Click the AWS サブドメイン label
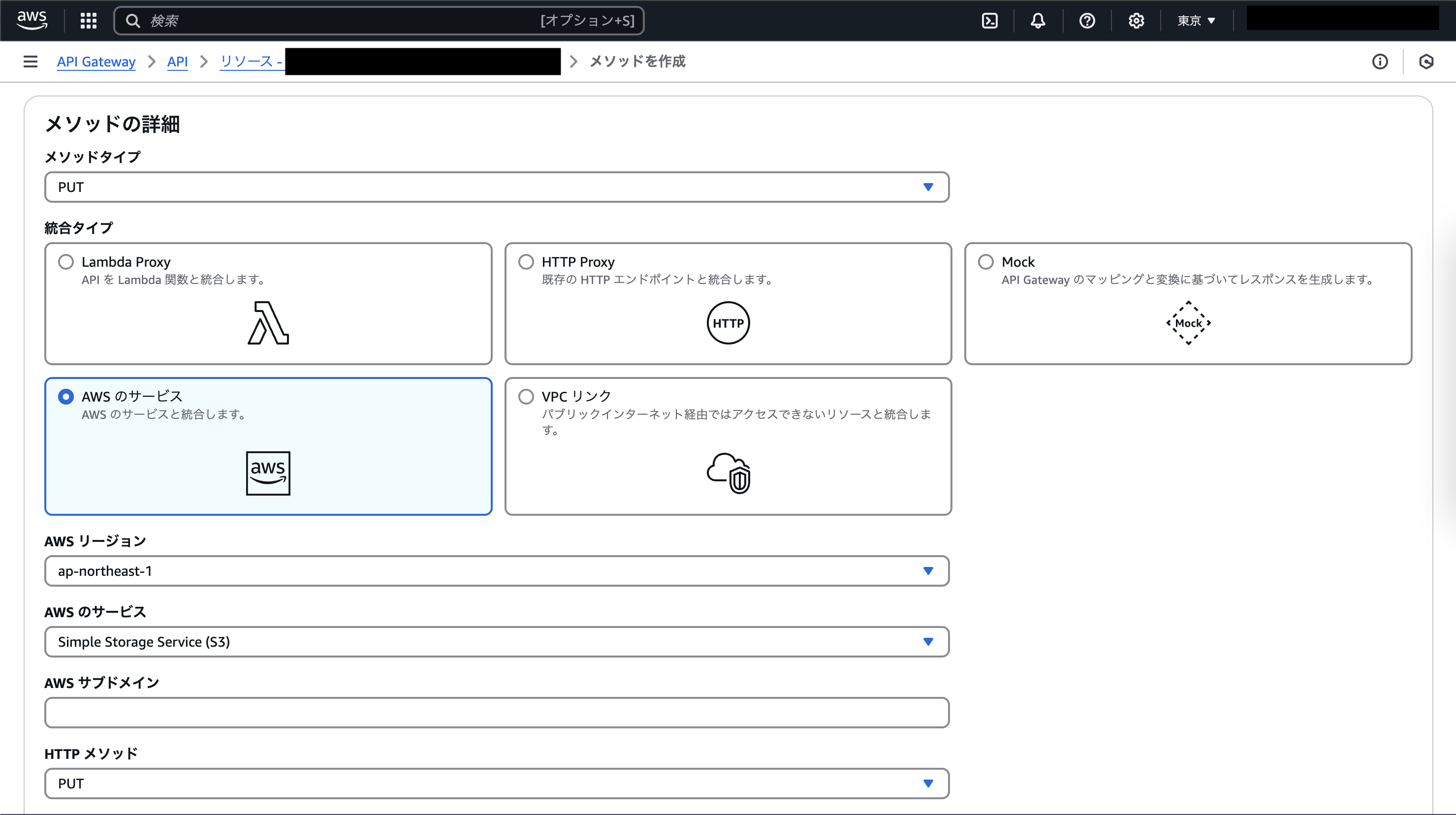 point(102,683)
